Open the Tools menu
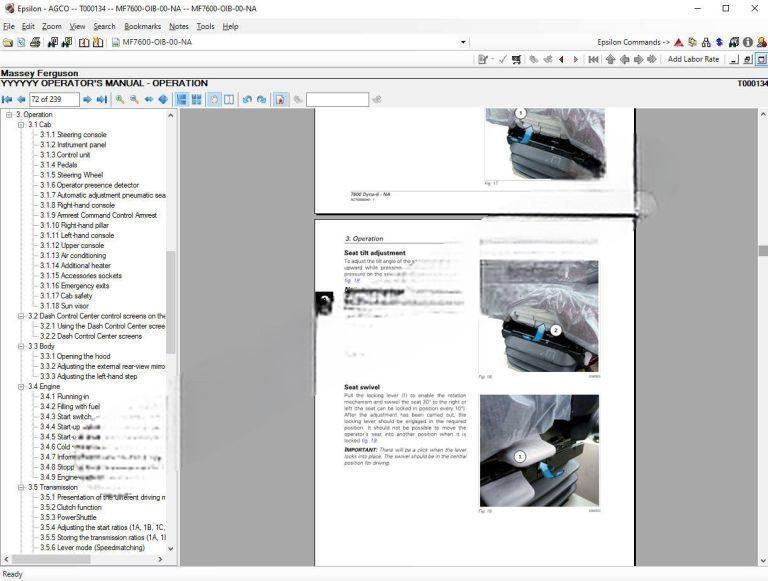 (206, 26)
